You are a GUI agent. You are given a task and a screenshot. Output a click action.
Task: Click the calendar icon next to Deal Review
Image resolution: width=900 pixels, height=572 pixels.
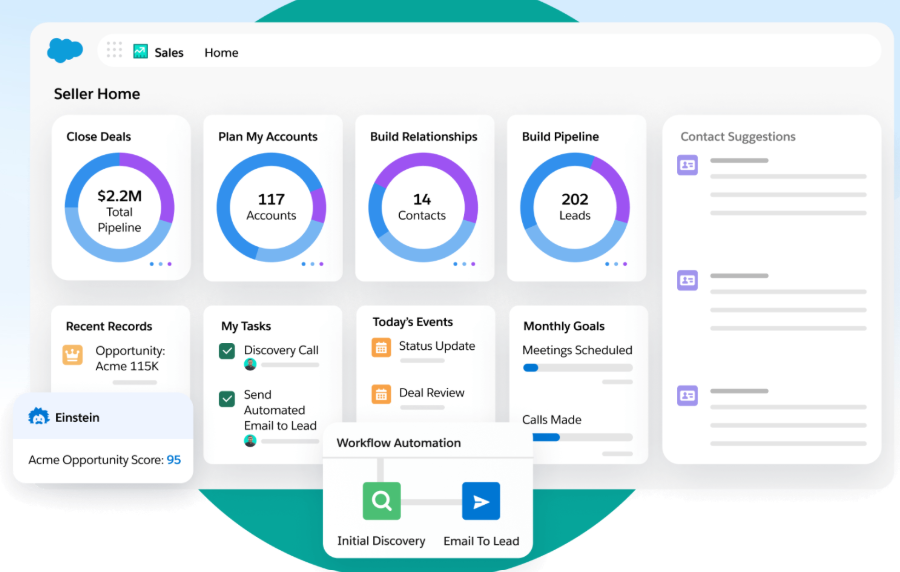[x=381, y=394]
